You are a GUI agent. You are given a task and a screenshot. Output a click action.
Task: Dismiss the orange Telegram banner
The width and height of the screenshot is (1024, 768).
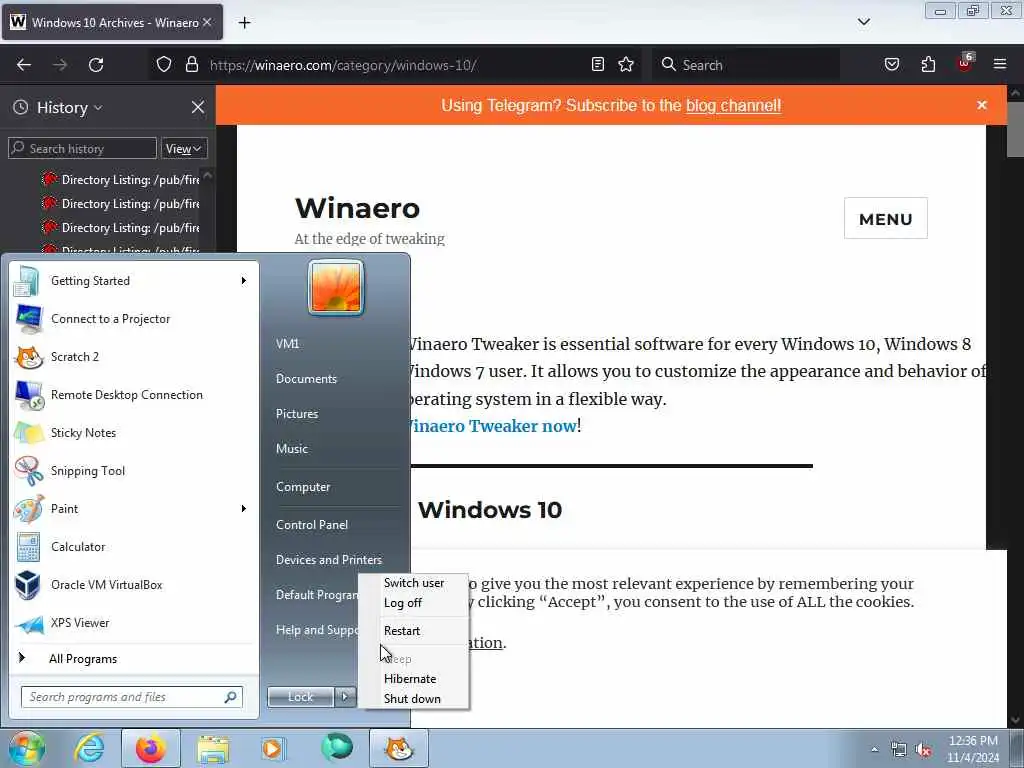point(982,105)
